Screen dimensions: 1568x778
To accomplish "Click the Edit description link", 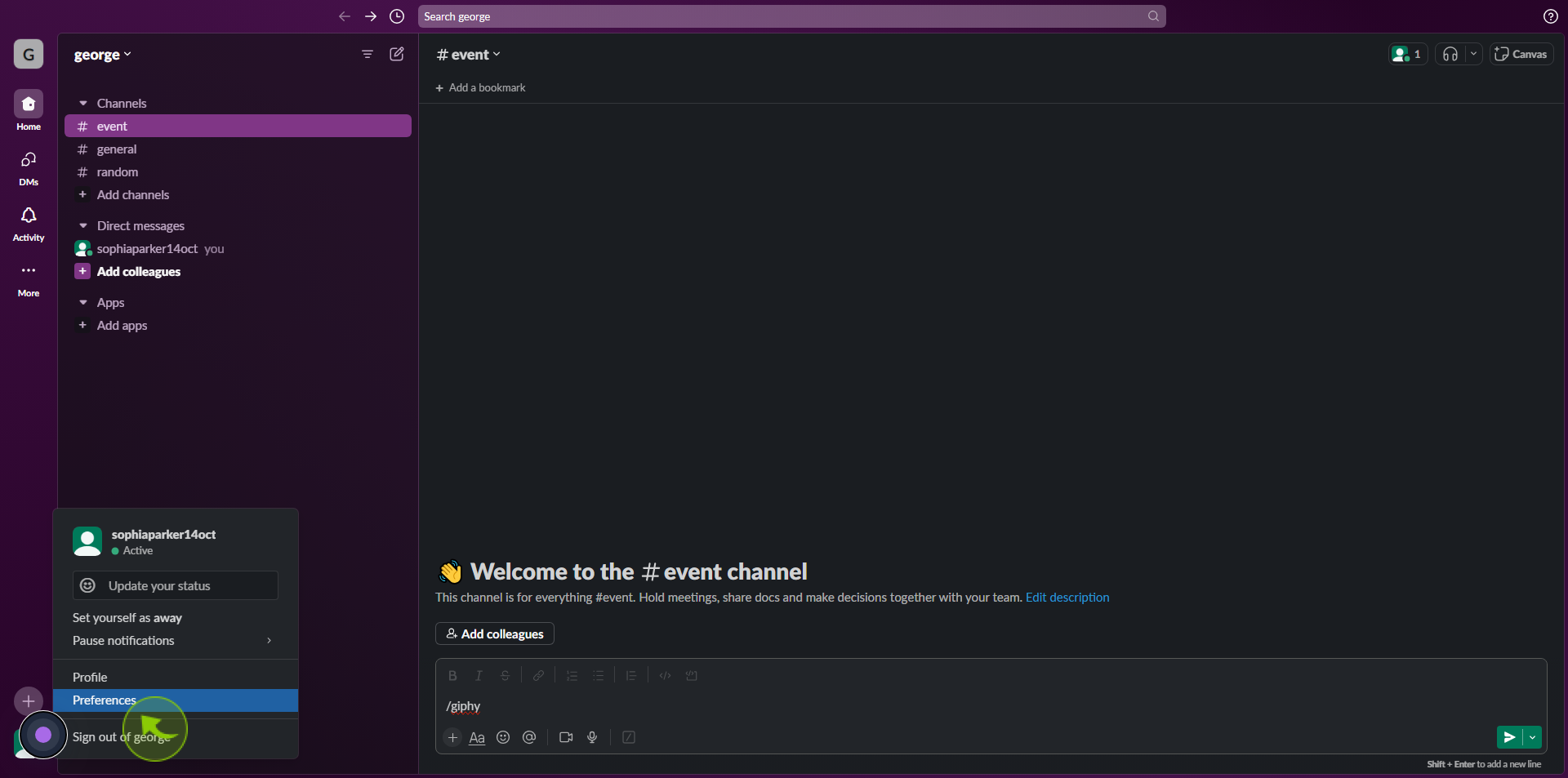I will click(1067, 598).
